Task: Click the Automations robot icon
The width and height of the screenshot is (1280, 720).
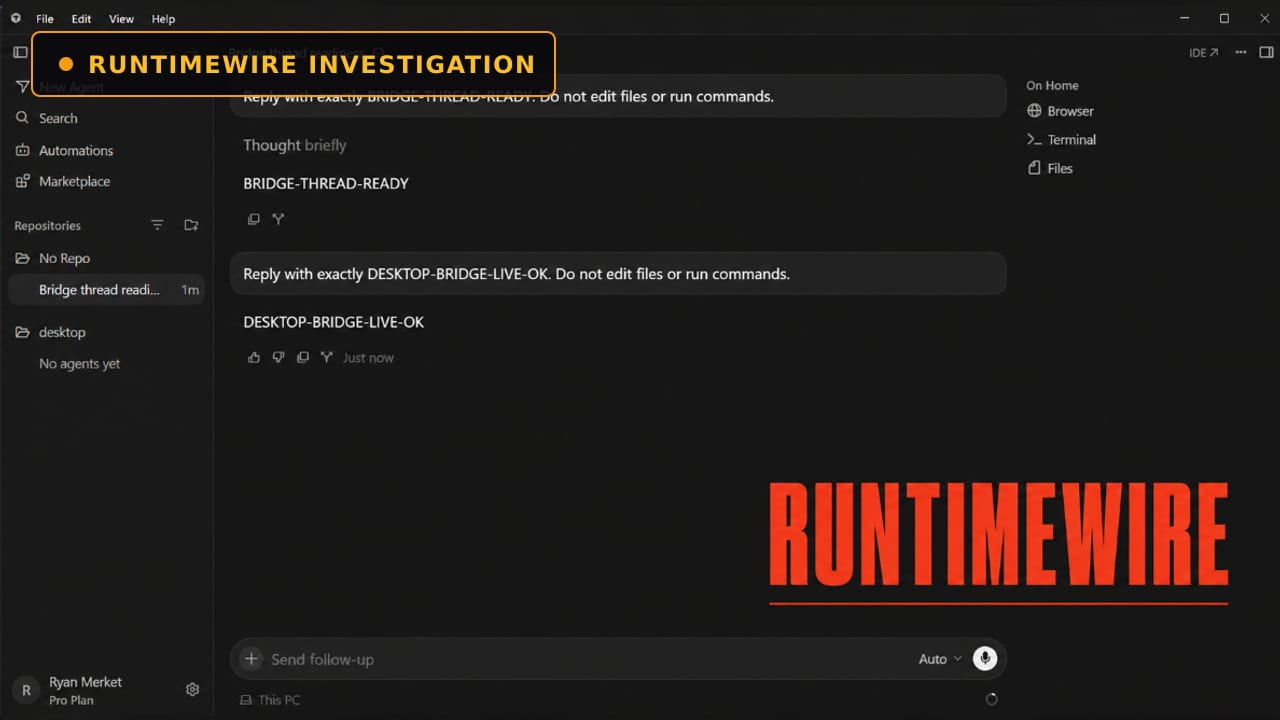Action: coord(22,150)
